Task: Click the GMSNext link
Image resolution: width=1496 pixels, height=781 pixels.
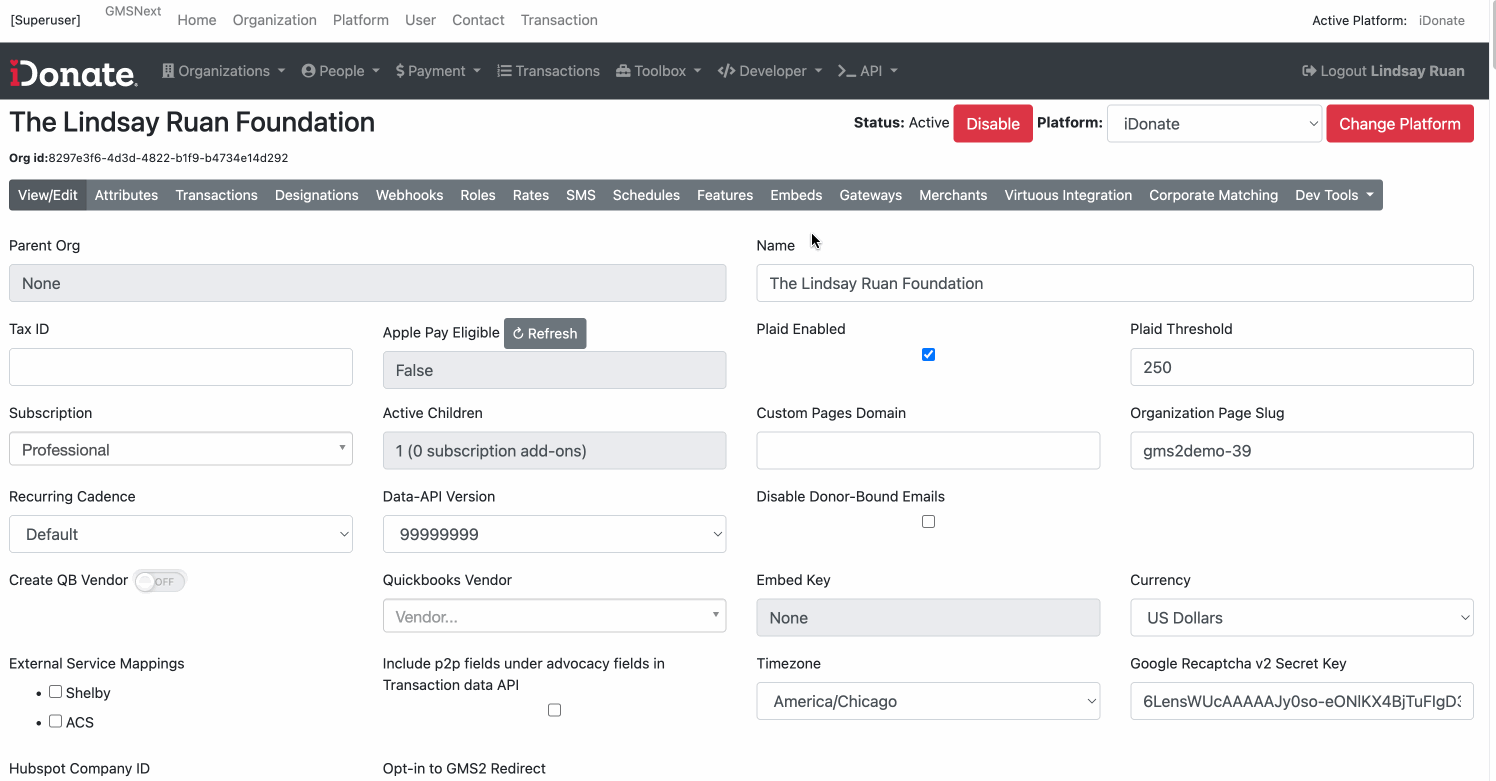Action: [133, 11]
